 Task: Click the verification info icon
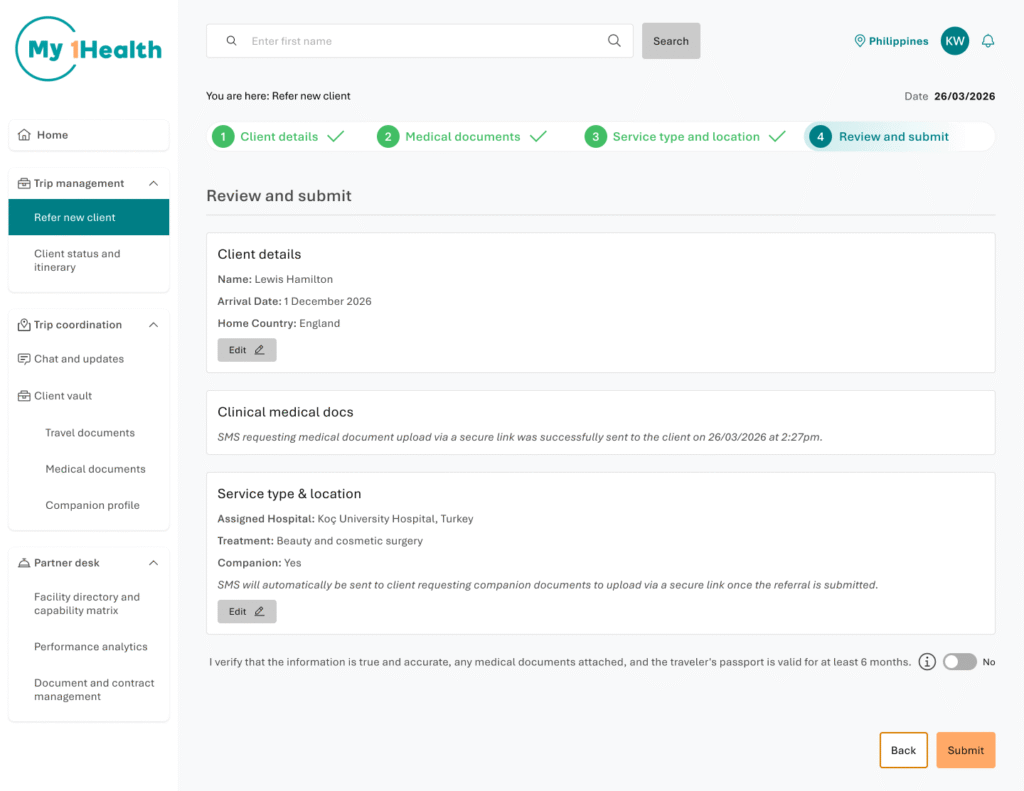pyautogui.click(x=927, y=662)
